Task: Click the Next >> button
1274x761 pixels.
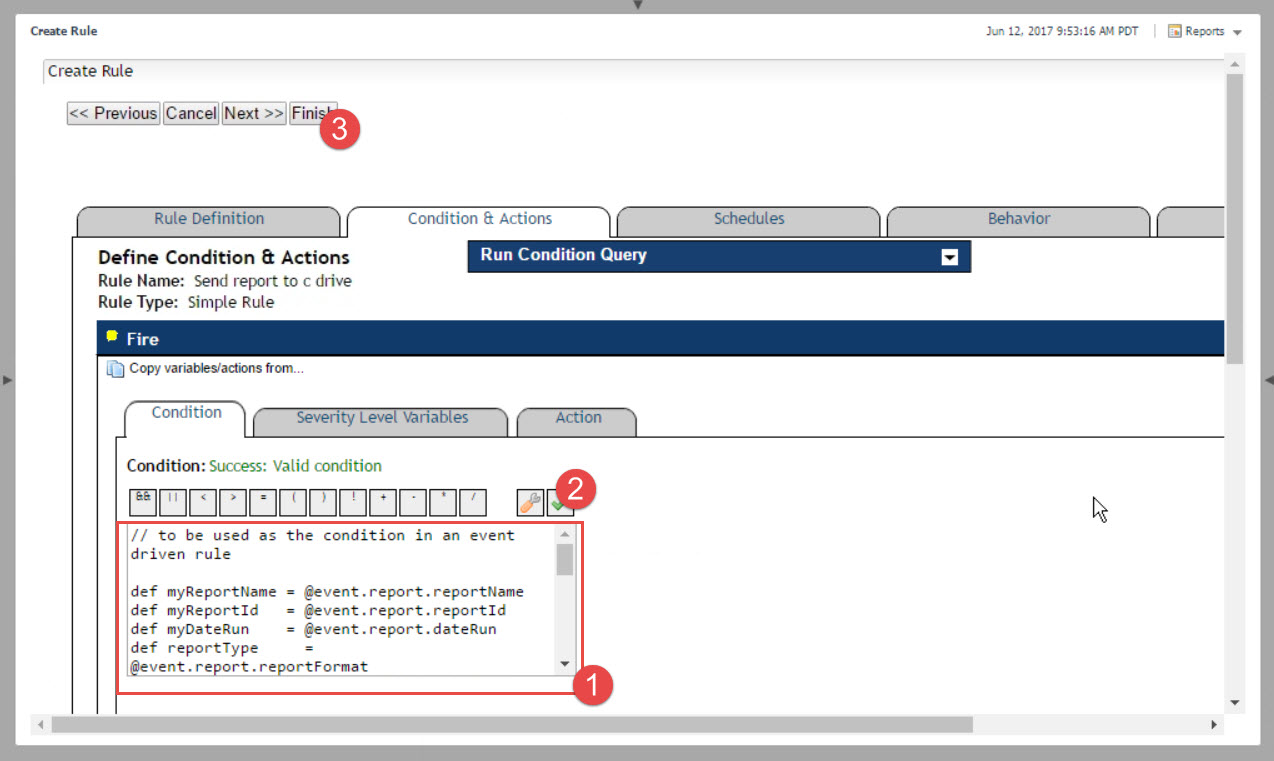Action: (254, 113)
